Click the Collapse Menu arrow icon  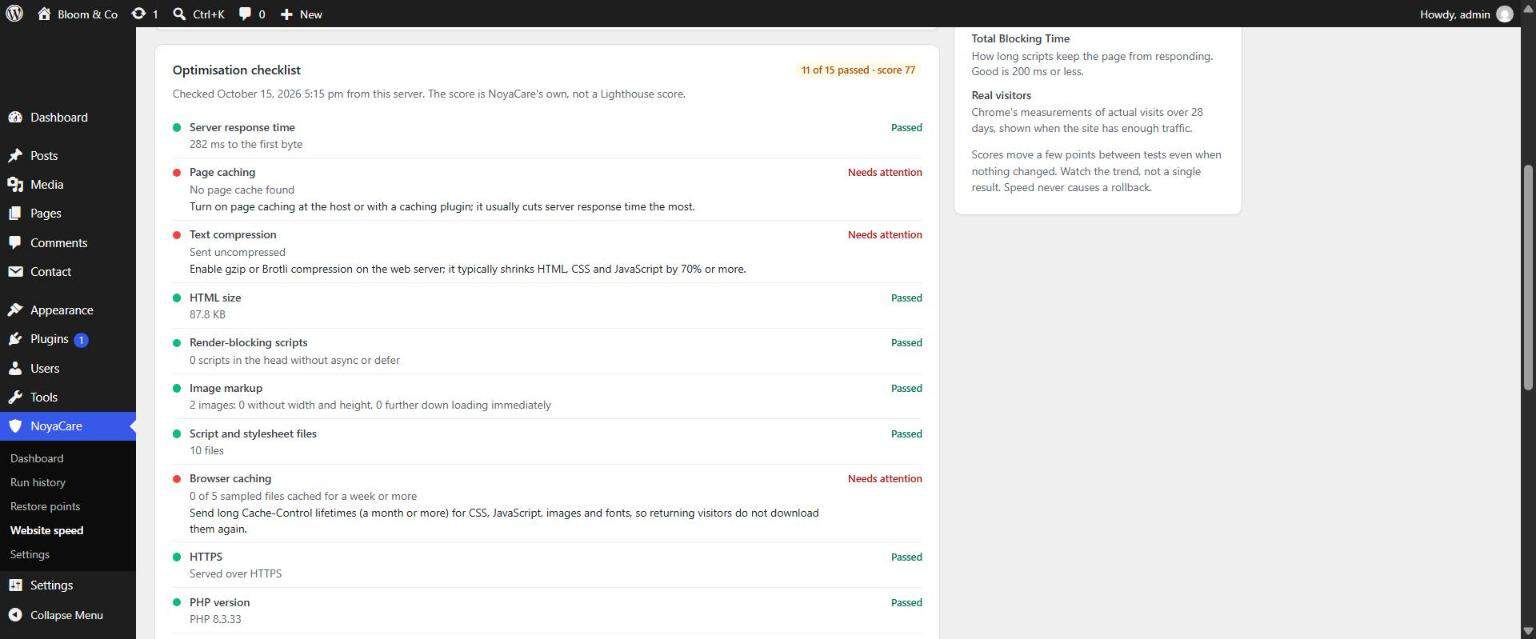pyautogui.click(x=15, y=615)
